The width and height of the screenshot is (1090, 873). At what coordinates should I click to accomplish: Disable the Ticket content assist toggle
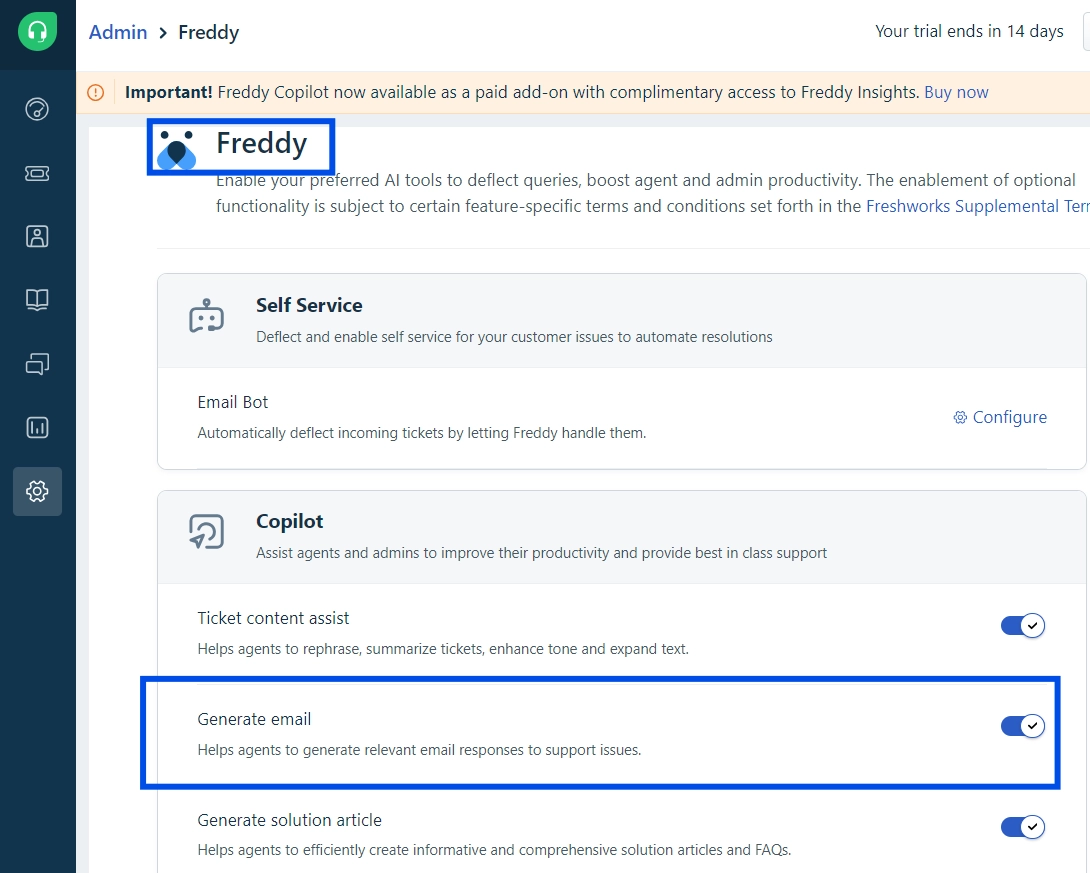(x=1023, y=626)
